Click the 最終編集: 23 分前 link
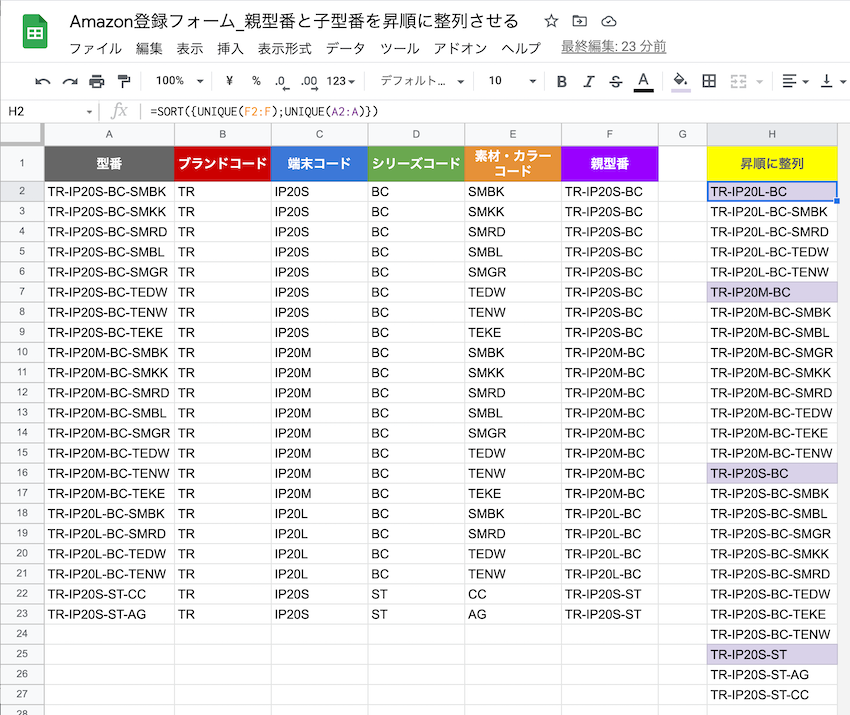 [x=613, y=47]
